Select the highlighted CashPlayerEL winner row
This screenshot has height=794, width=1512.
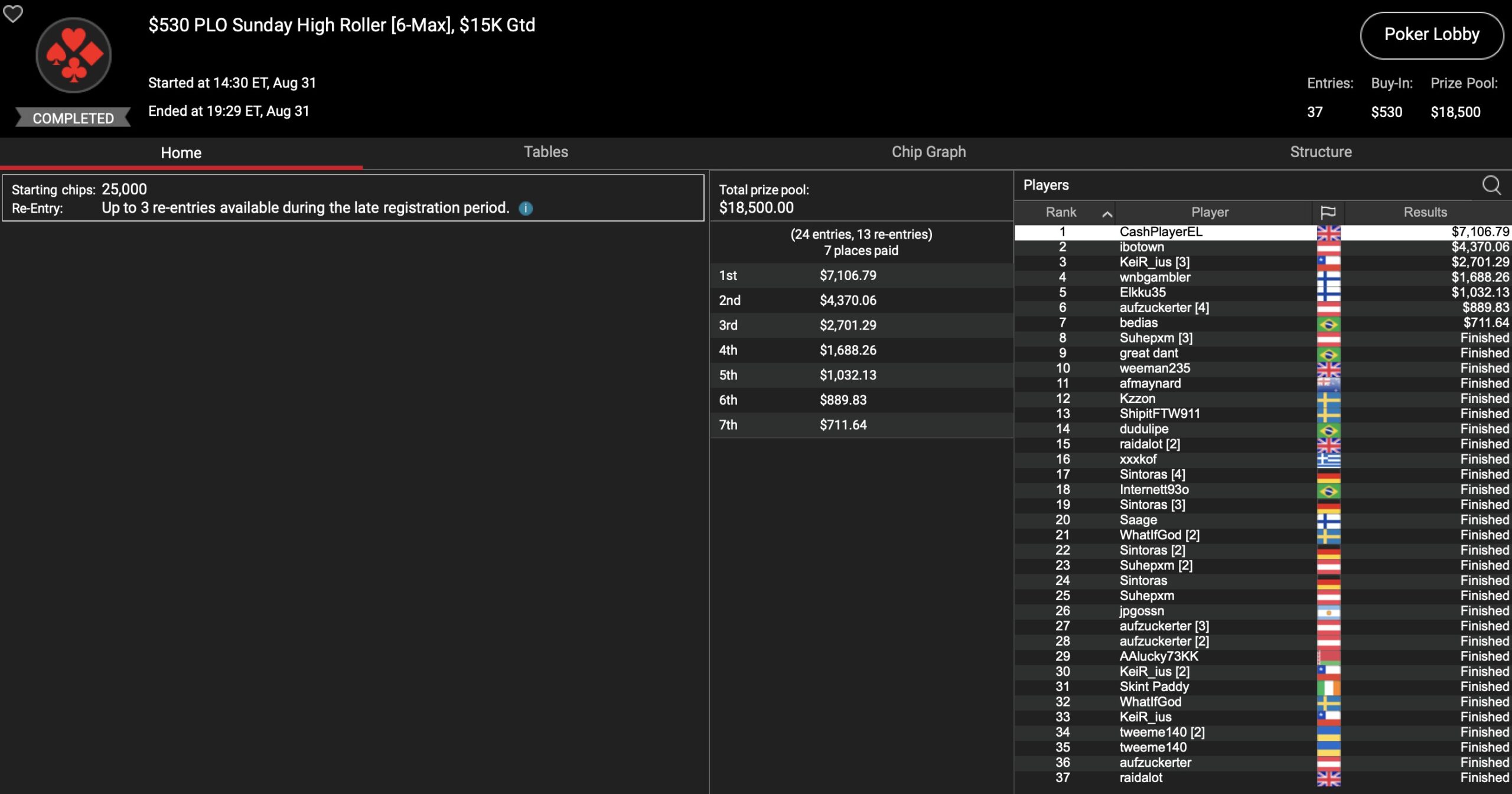pos(1161,232)
